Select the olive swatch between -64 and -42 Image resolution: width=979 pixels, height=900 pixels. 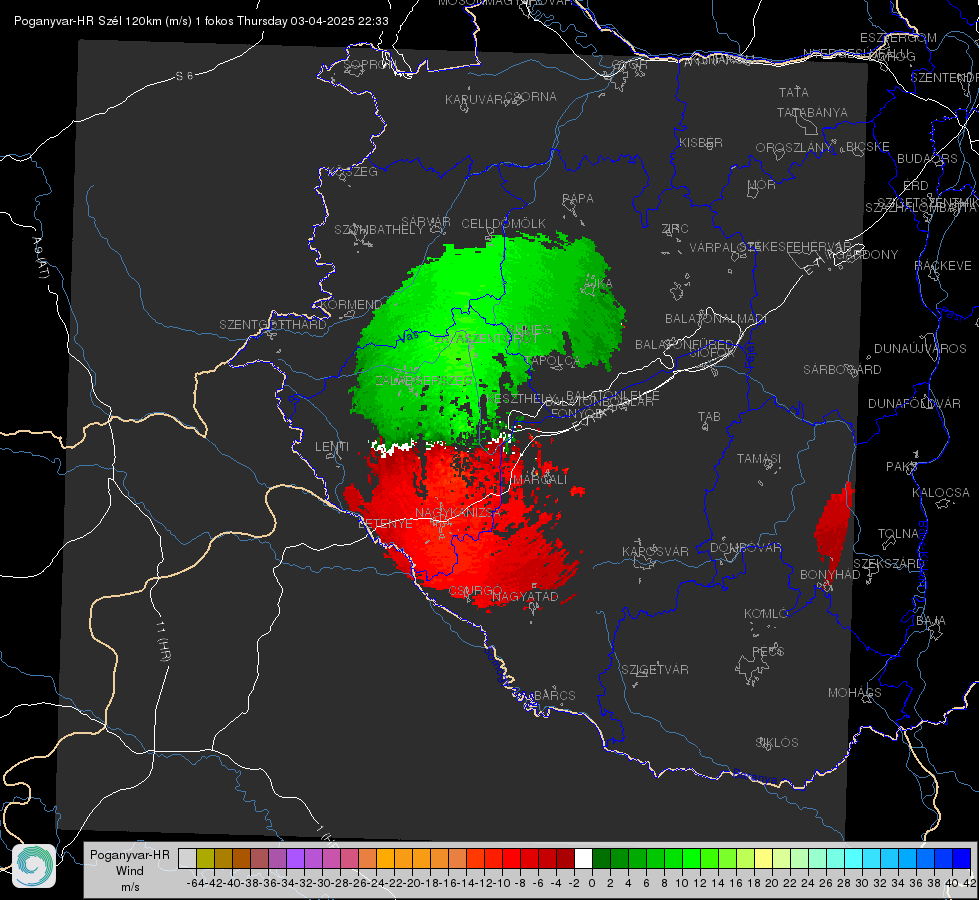pyautogui.click(x=205, y=858)
